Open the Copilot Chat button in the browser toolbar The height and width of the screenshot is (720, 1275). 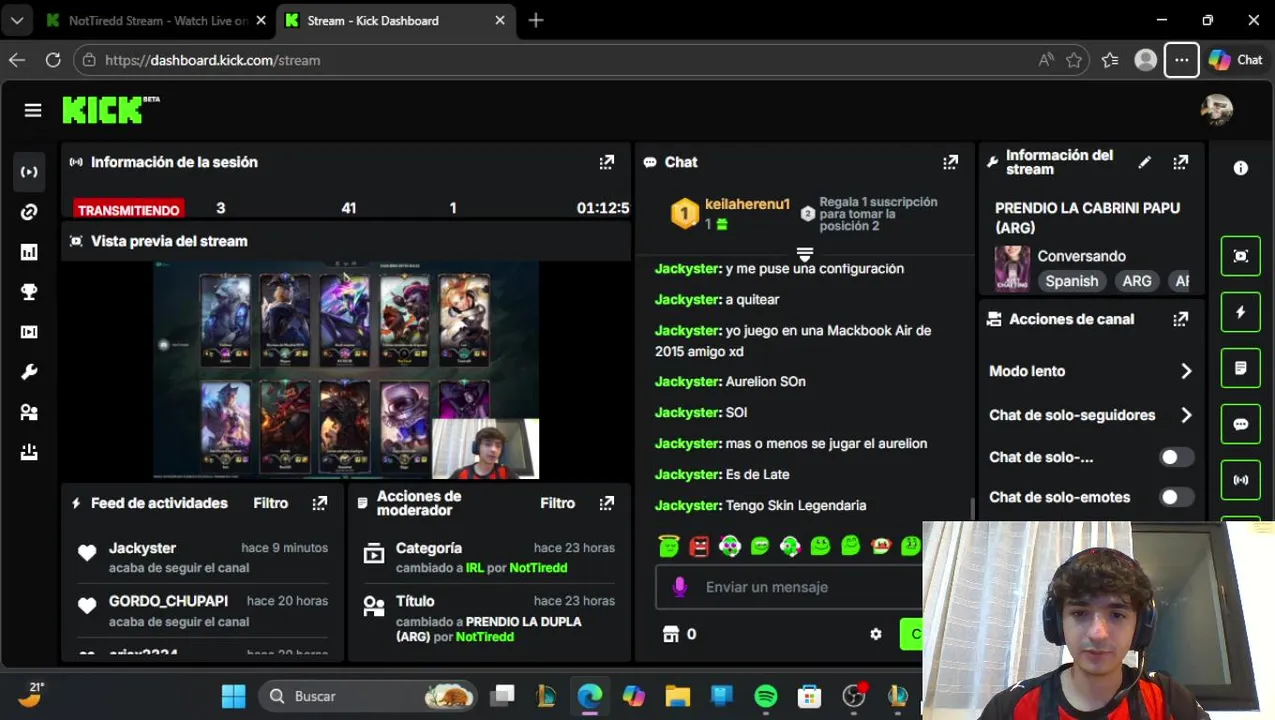click(1236, 60)
